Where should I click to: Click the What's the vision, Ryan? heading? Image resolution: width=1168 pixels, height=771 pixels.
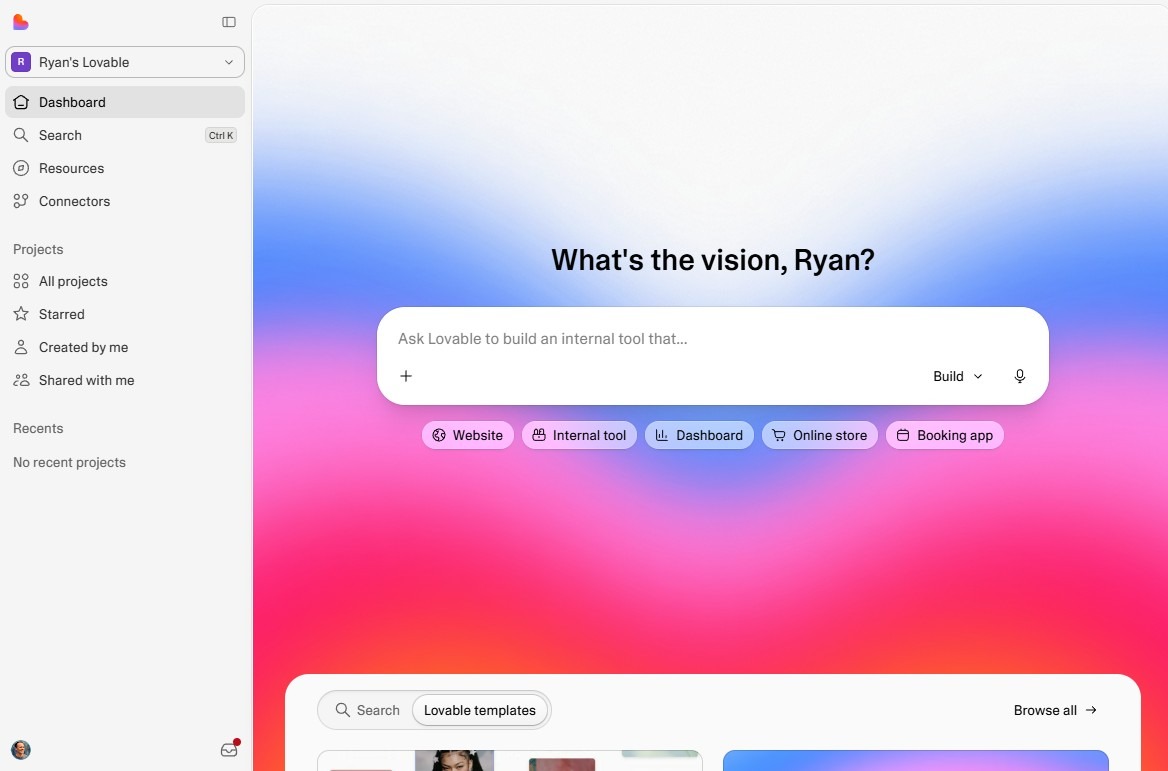[x=713, y=260]
